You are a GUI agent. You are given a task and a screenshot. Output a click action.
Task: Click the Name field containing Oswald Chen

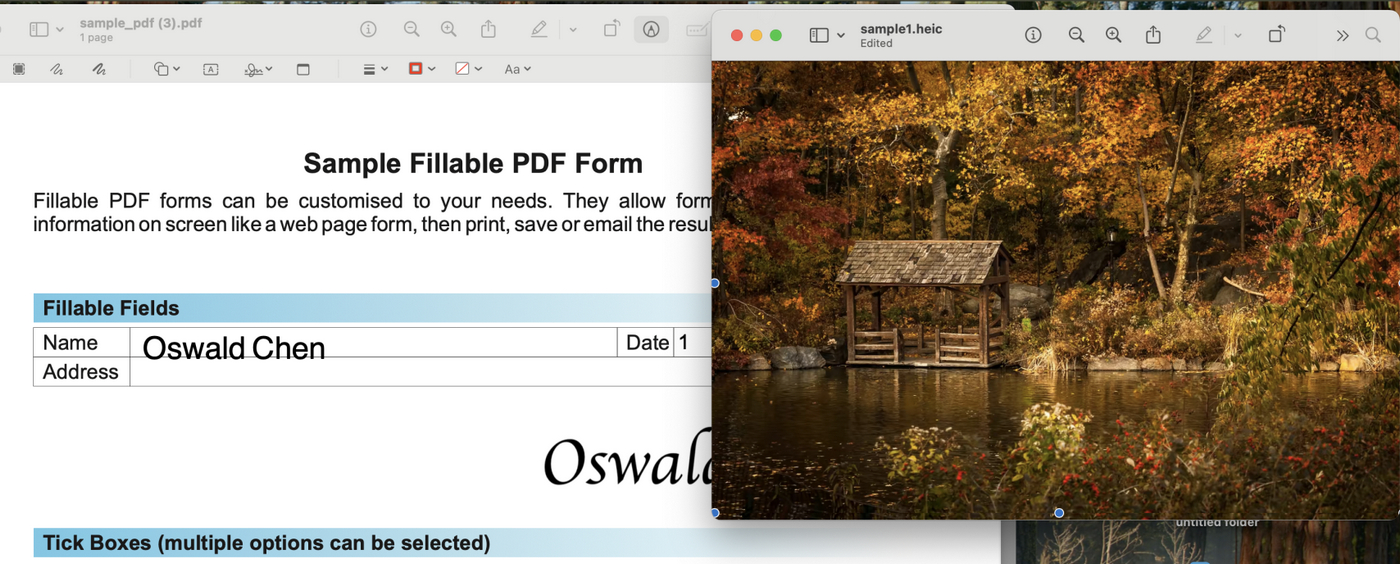(x=373, y=342)
